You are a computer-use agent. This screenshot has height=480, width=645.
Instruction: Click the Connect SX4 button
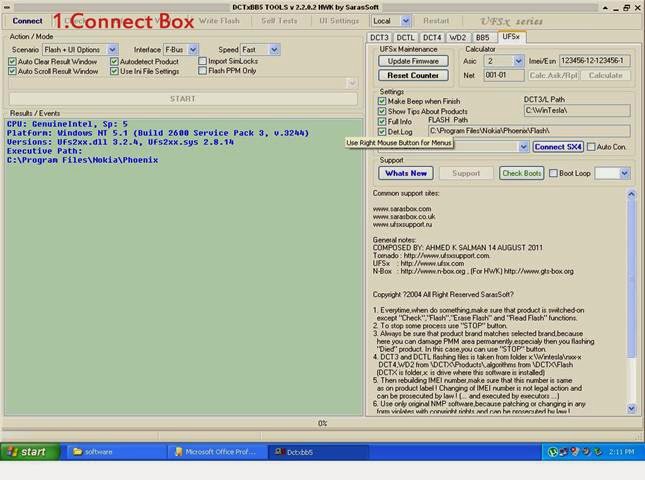tap(558, 147)
